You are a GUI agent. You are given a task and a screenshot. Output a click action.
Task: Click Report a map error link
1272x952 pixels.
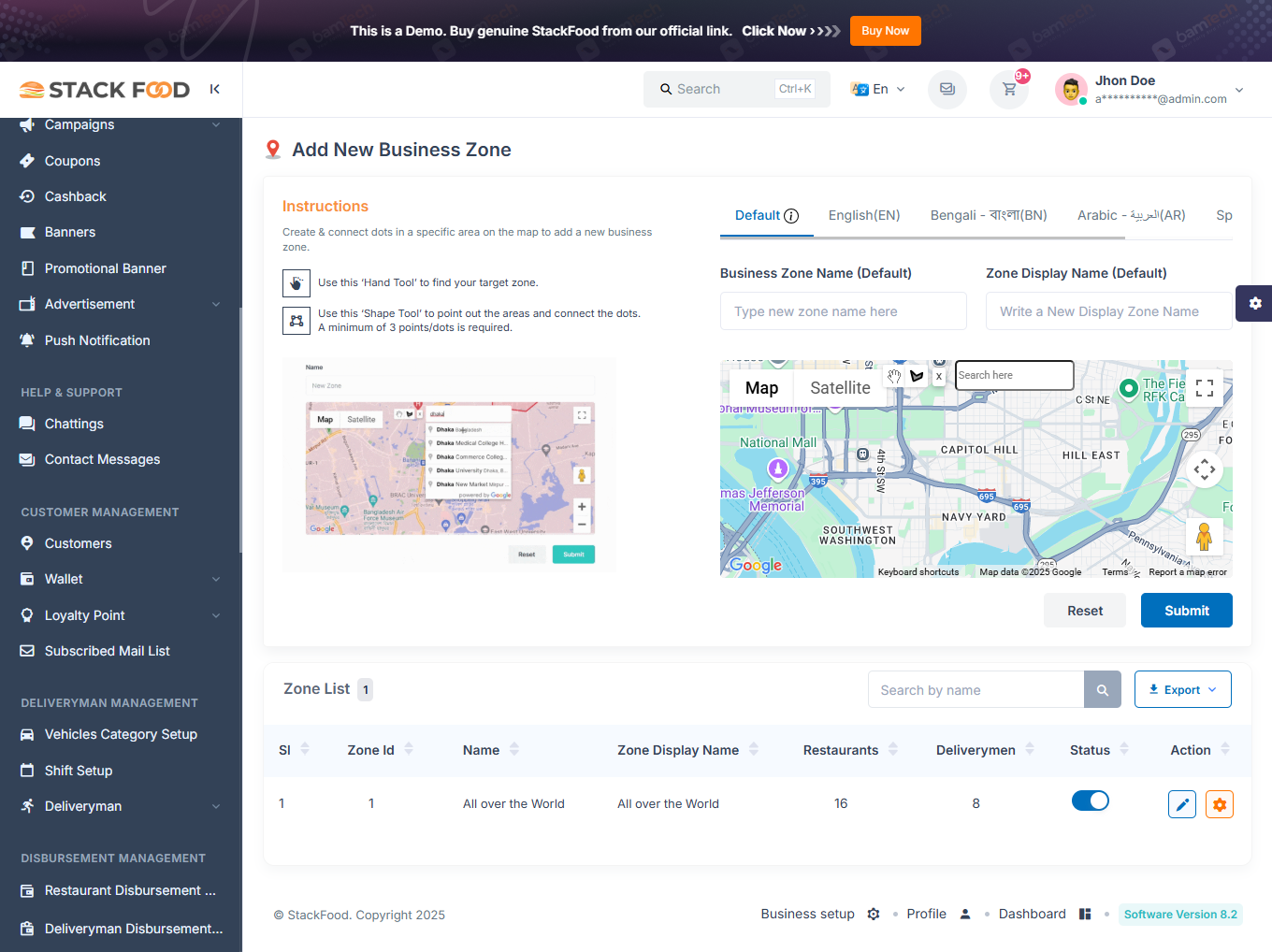[1188, 571]
